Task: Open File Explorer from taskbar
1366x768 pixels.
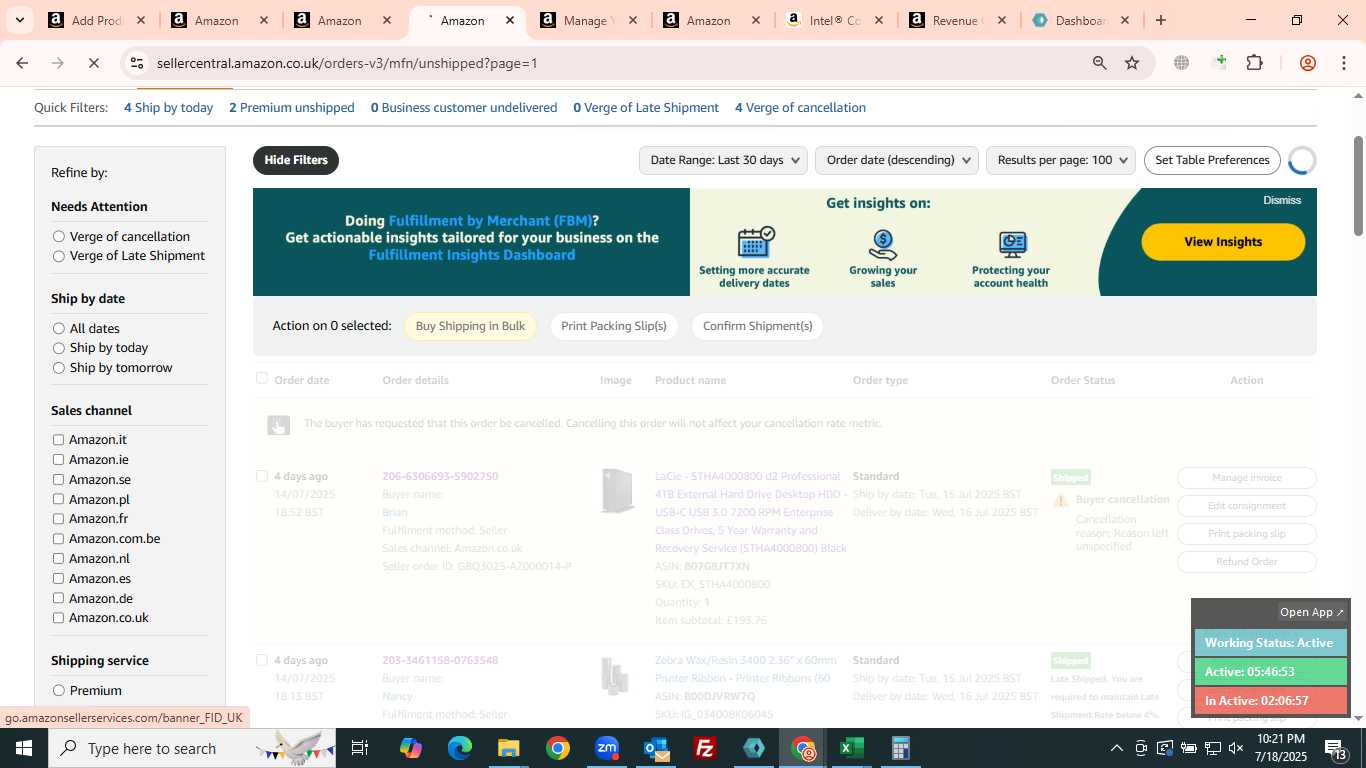Action: pos(508,748)
